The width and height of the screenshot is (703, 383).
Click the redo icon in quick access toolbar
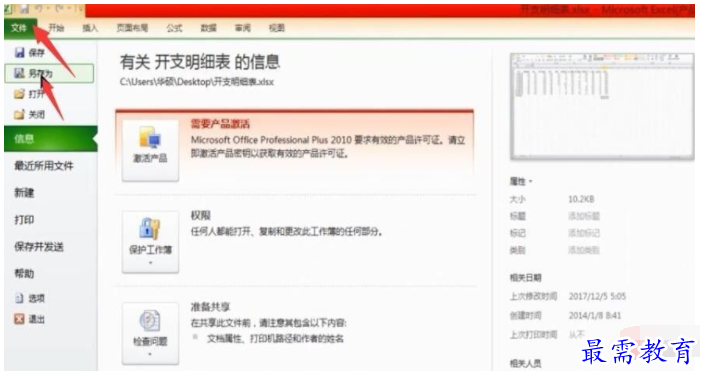click(x=59, y=9)
